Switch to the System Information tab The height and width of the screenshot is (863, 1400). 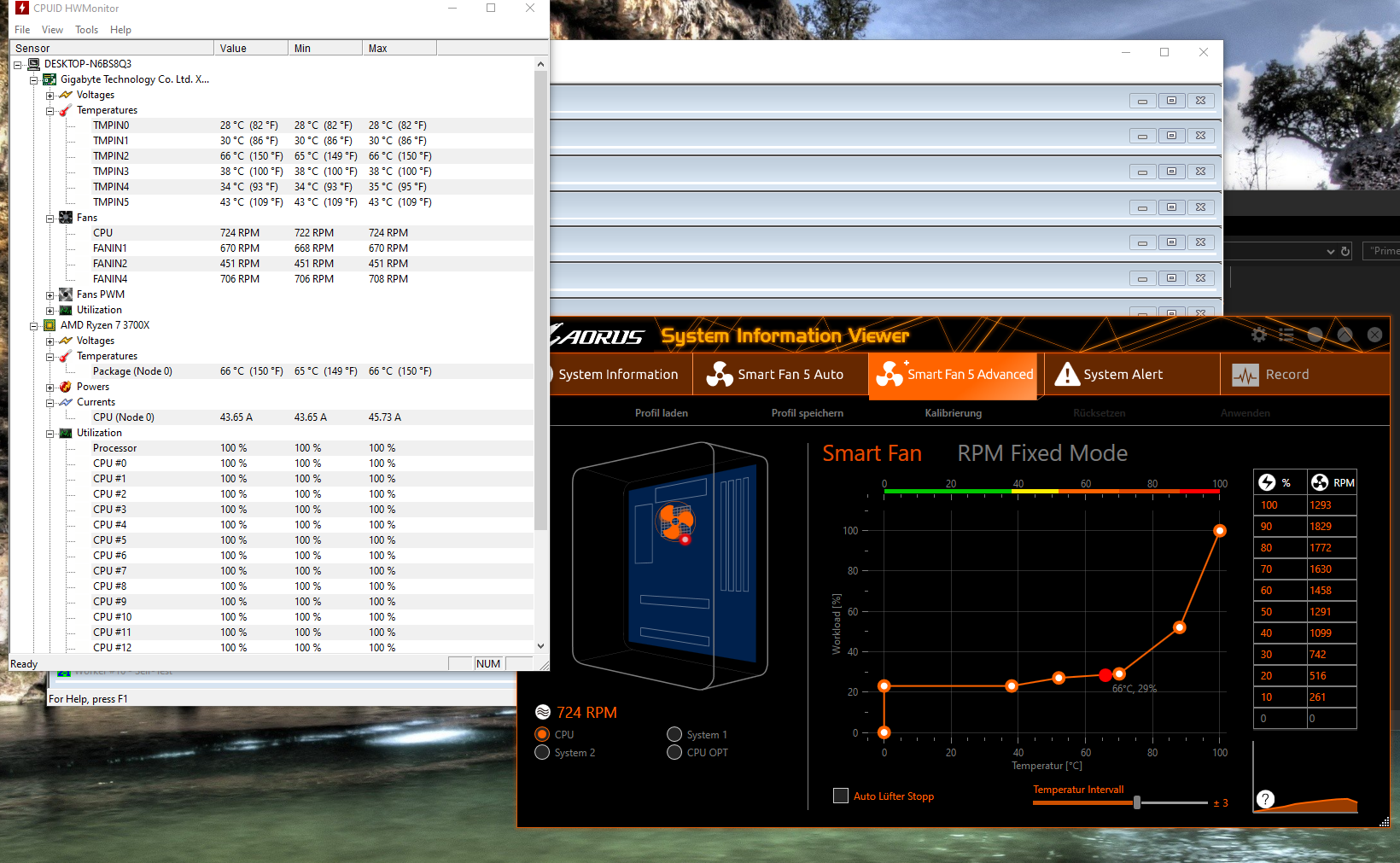coord(618,375)
